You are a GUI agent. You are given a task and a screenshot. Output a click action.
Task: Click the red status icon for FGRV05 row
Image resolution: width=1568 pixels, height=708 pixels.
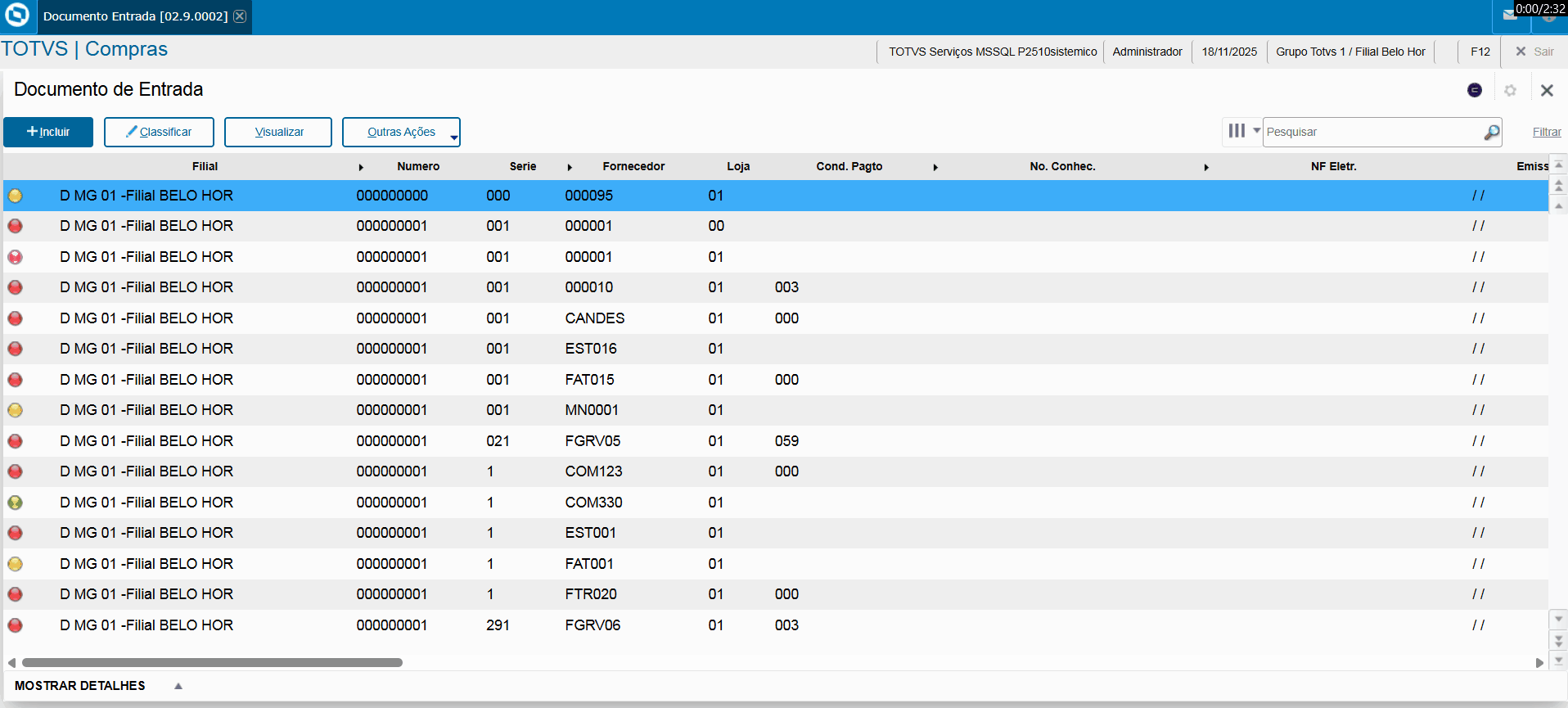[x=16, y=441]
